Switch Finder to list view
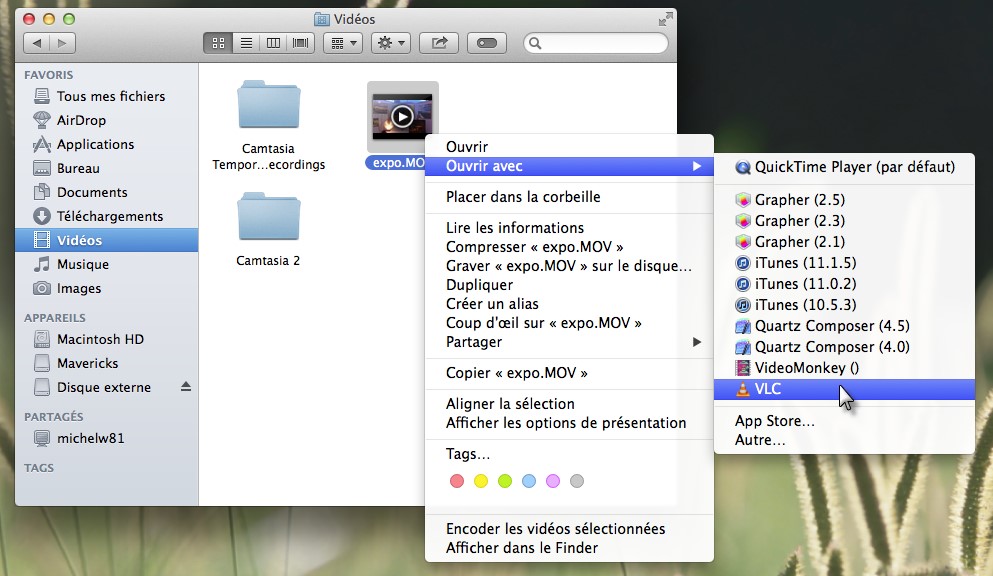The height and width of the screenshot is (576, 993). 245,43
